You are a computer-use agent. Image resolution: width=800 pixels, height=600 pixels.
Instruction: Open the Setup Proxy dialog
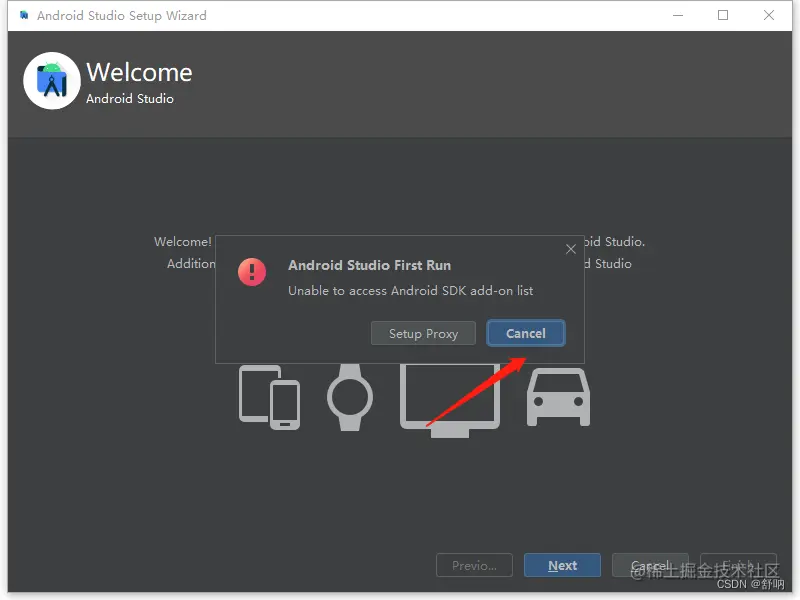tap(423, 333)
